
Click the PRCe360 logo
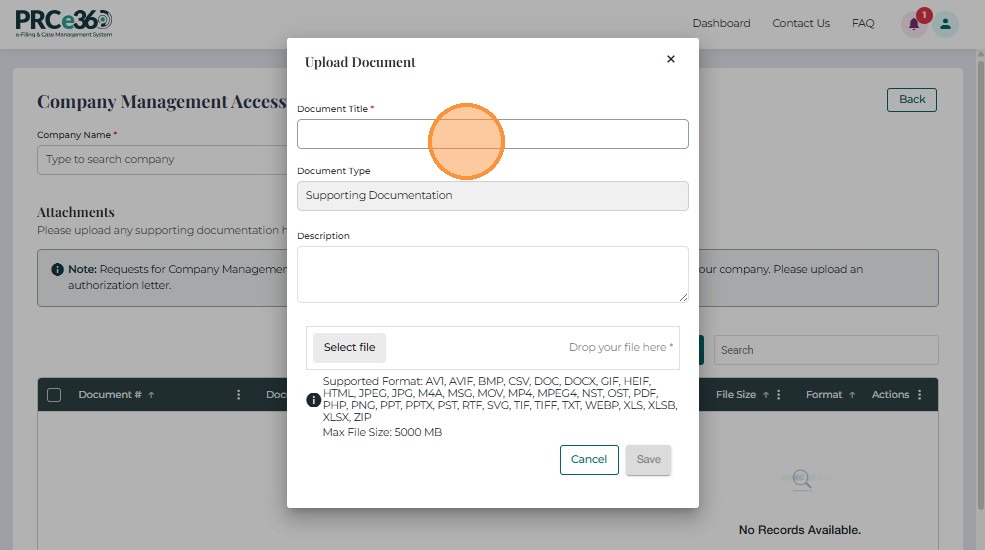pyautogui.click(x=63, y=24)
